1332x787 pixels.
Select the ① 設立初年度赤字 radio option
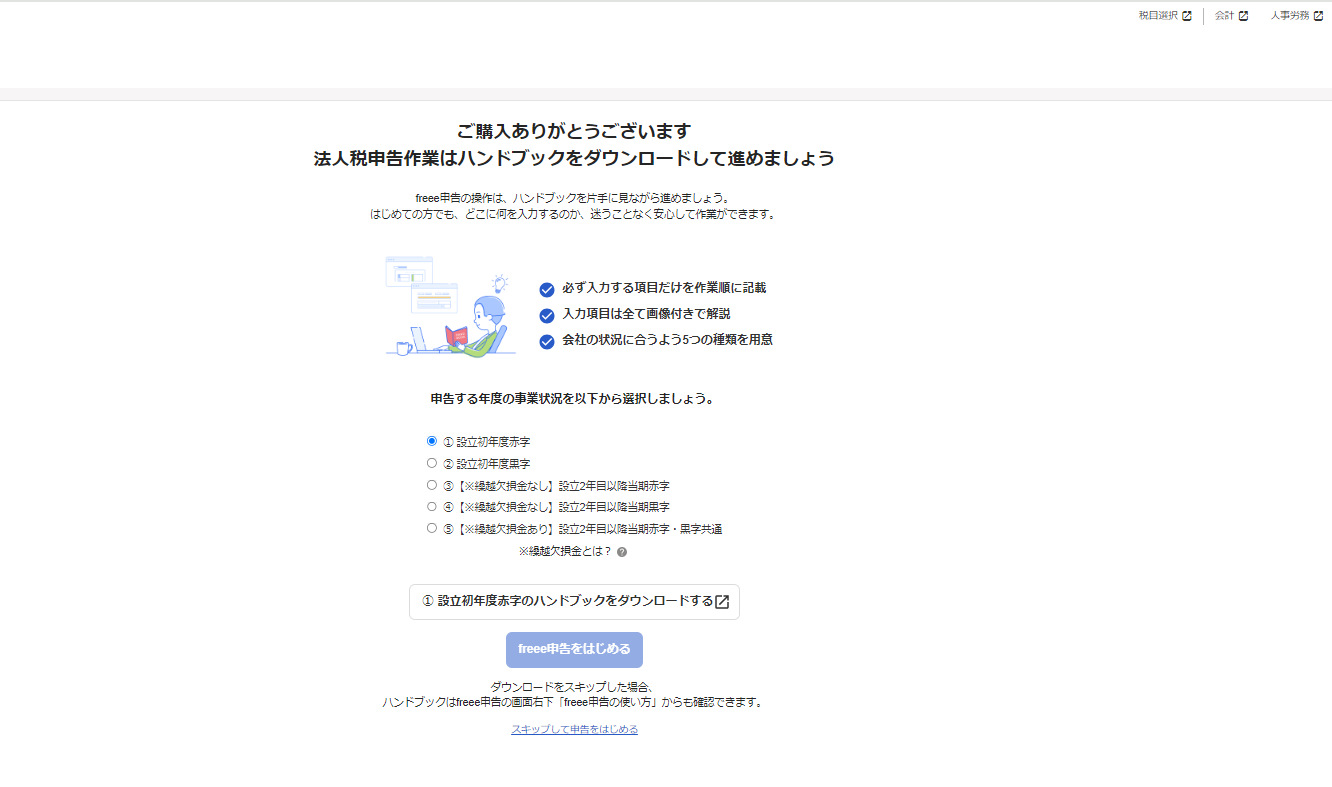point(432,441)
